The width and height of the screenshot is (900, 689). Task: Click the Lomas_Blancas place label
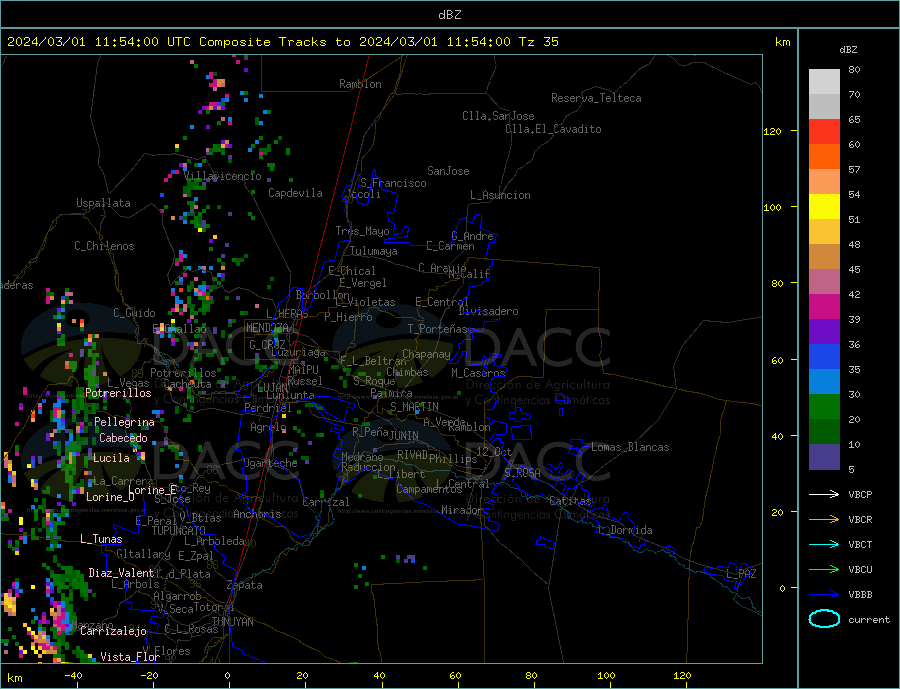(630, 447)
